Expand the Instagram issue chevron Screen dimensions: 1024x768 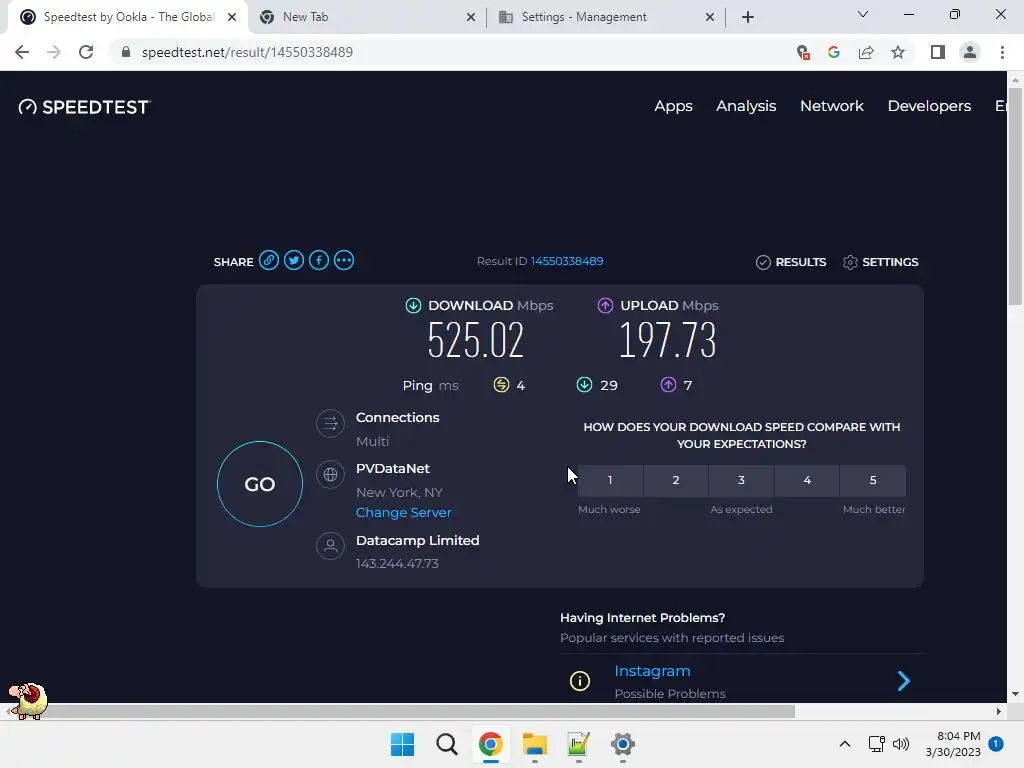(904, 681)
